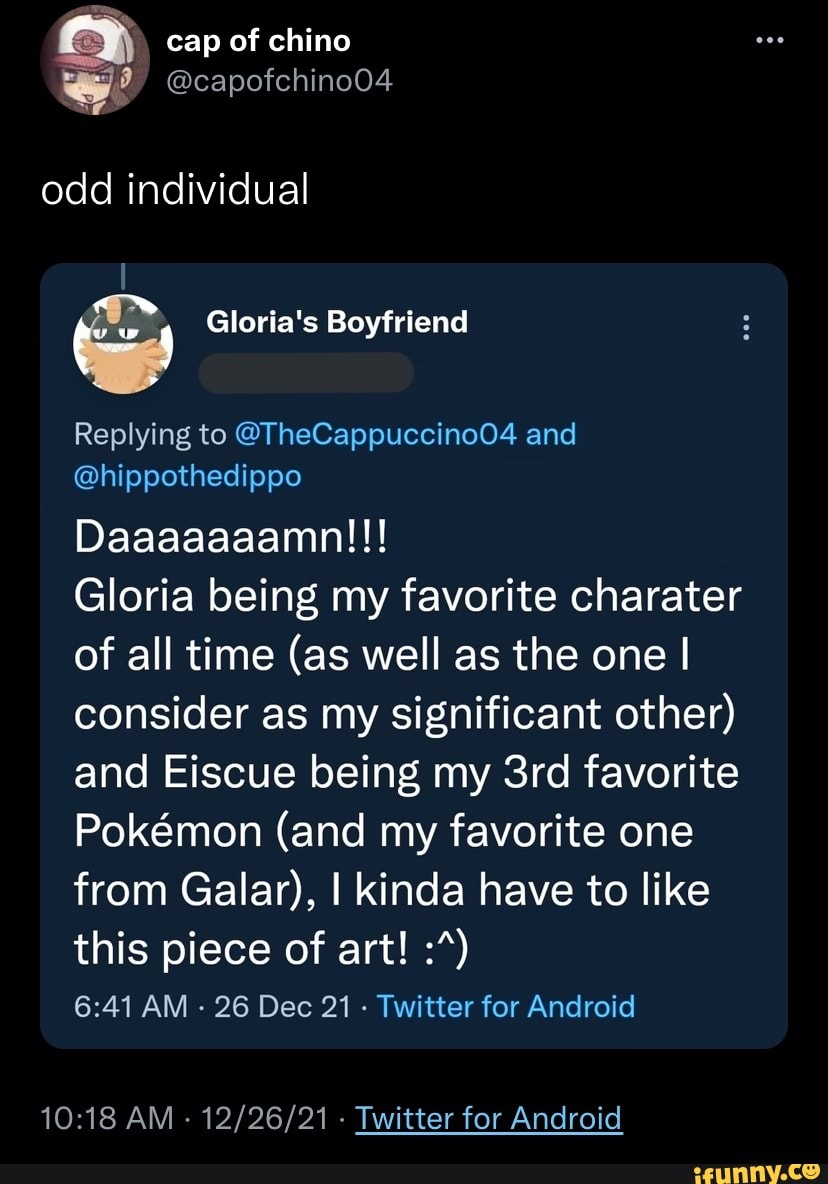Viewport: 828px width, 1184px height.
Task: Visit the @hippothedippo mention
Action: point(187,476)
